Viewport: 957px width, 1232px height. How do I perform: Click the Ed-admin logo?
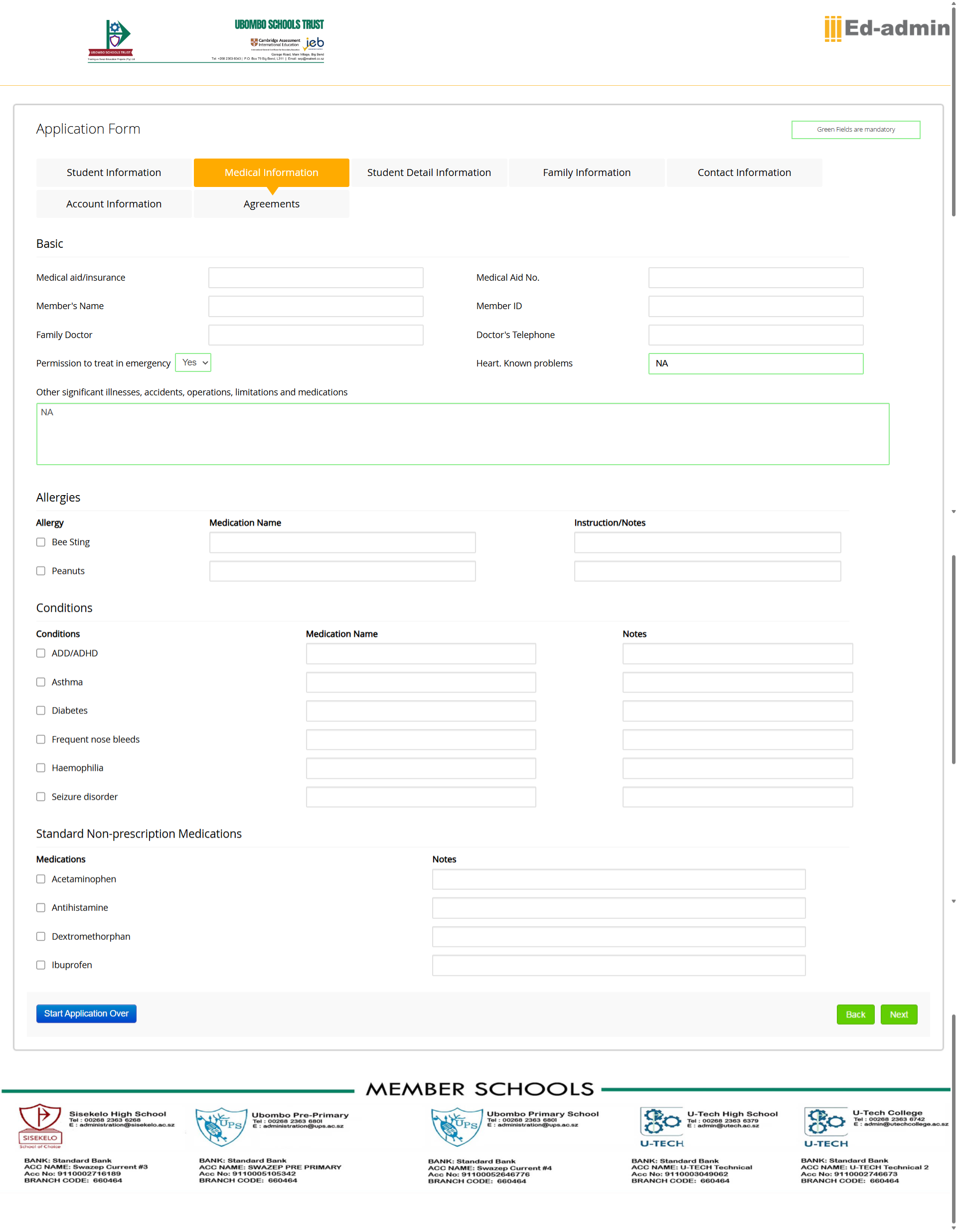[887, 28]
